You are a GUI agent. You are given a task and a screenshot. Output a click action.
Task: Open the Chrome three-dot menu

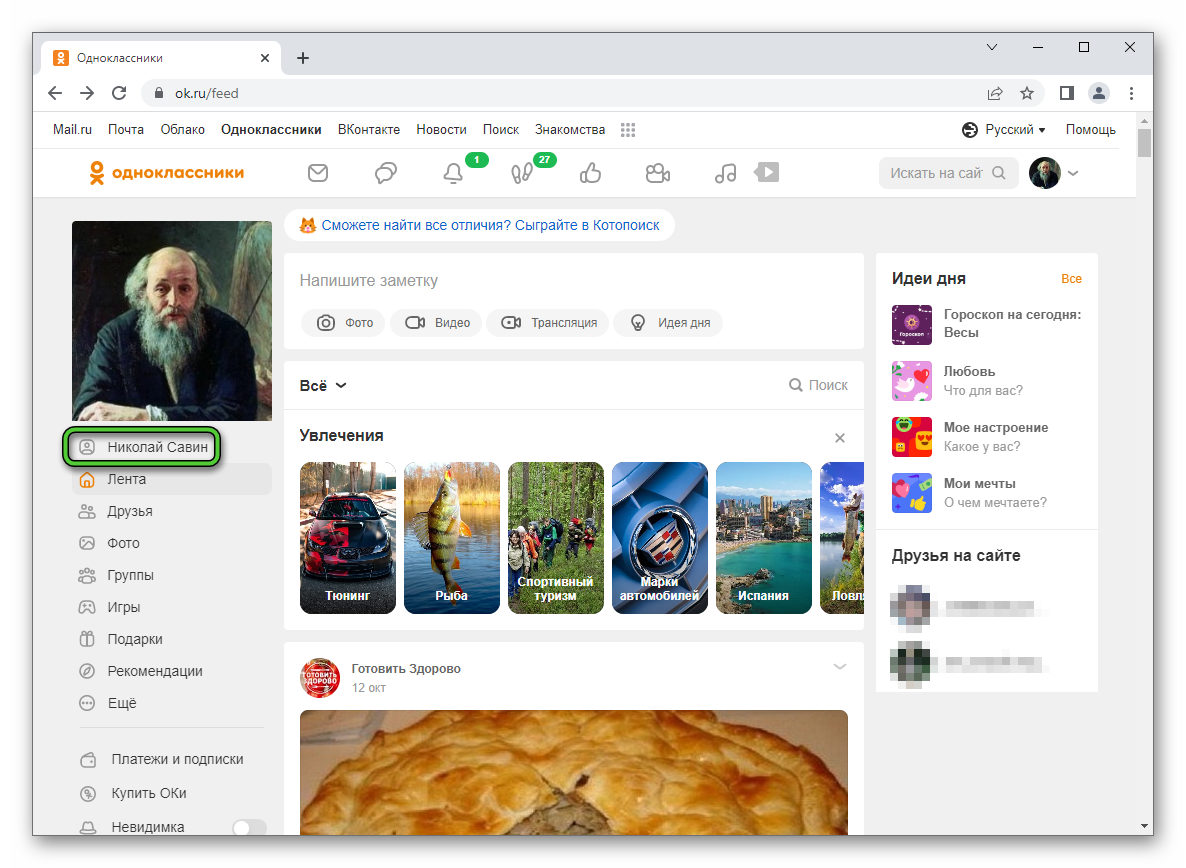[x=1132, y=93]
